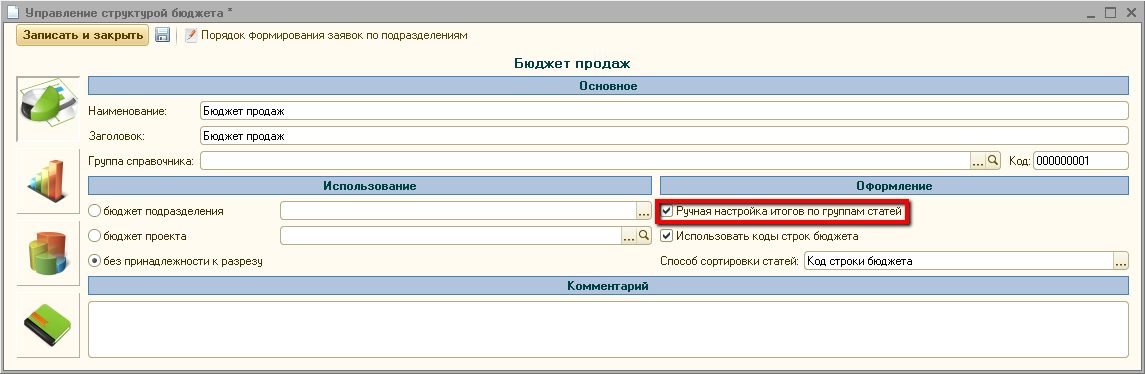1145x374 pixels.
Task: Click document icon in window title bar
Action: 12,12
